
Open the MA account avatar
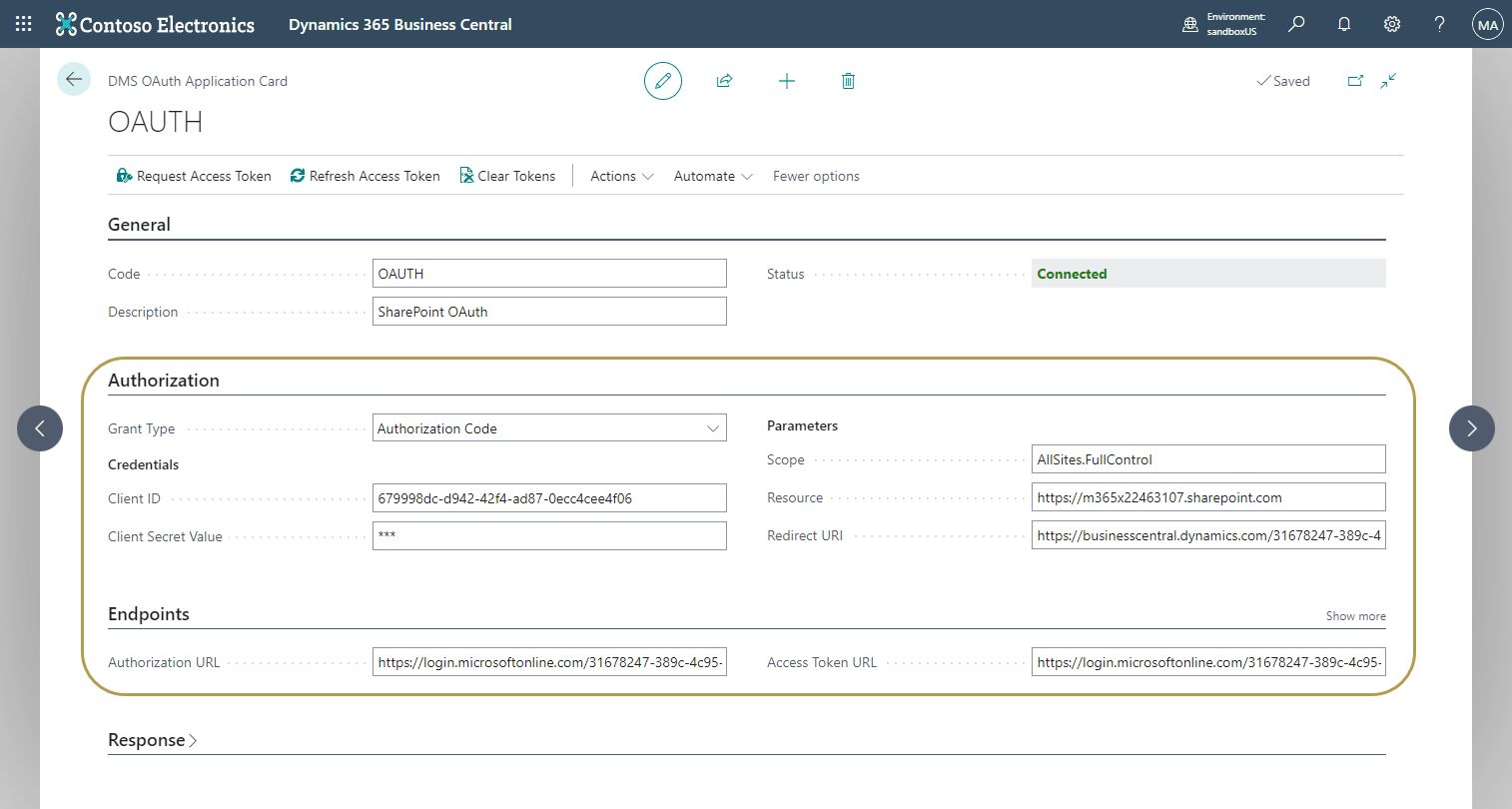1487,23
